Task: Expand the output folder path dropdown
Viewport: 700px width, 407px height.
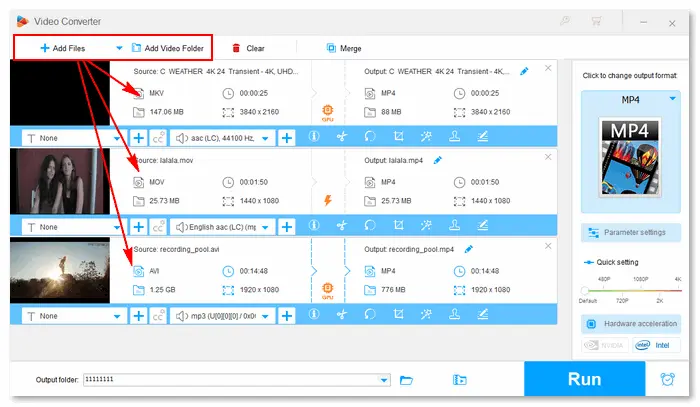Action: [384, 380]
